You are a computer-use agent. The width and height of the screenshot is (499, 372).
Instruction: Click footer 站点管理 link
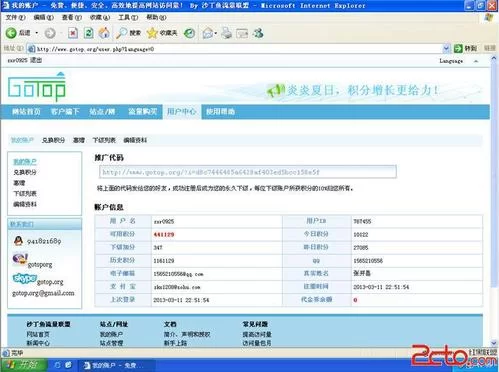click(111, 343)
